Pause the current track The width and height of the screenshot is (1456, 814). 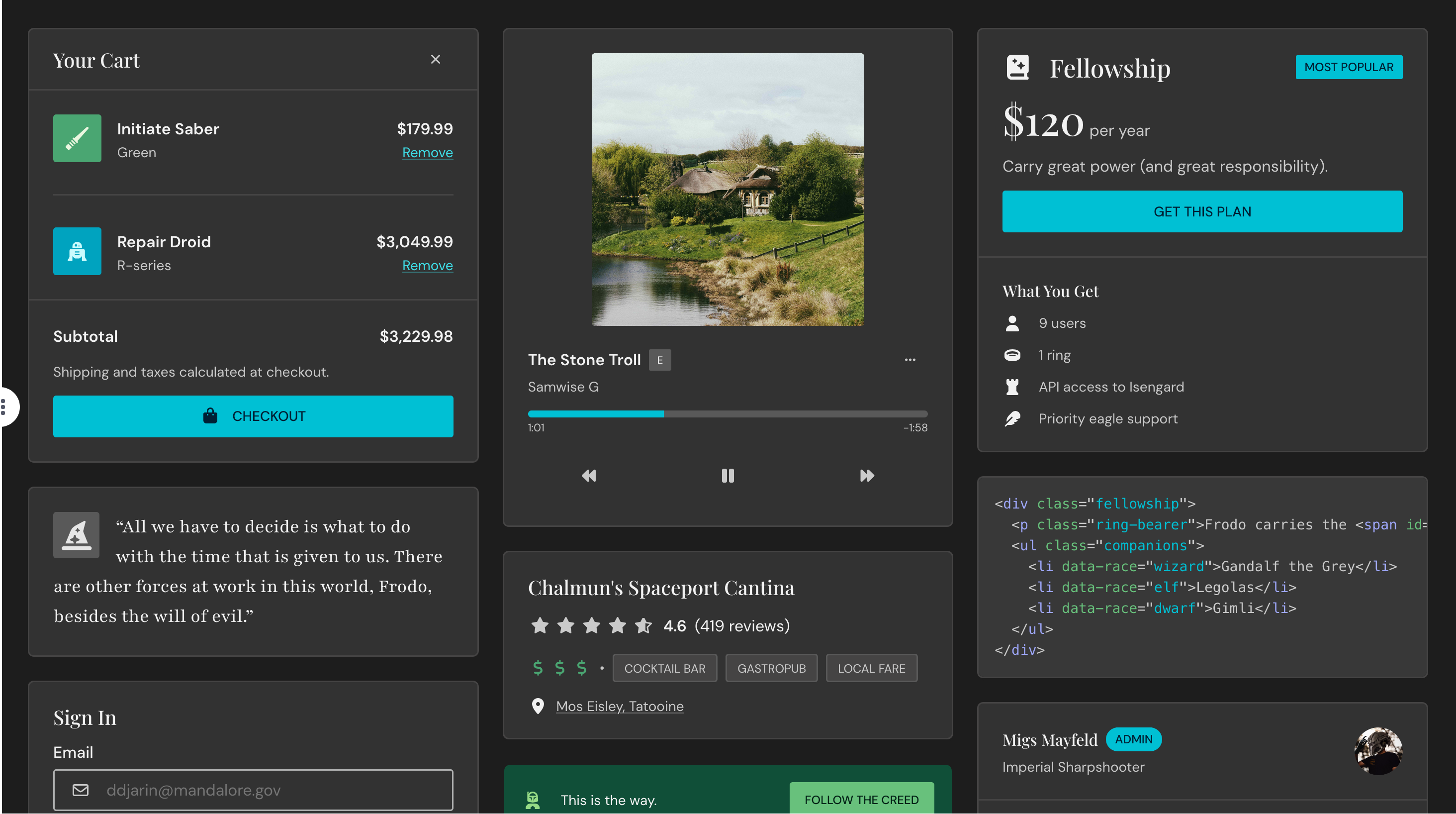tap(728, 476)
